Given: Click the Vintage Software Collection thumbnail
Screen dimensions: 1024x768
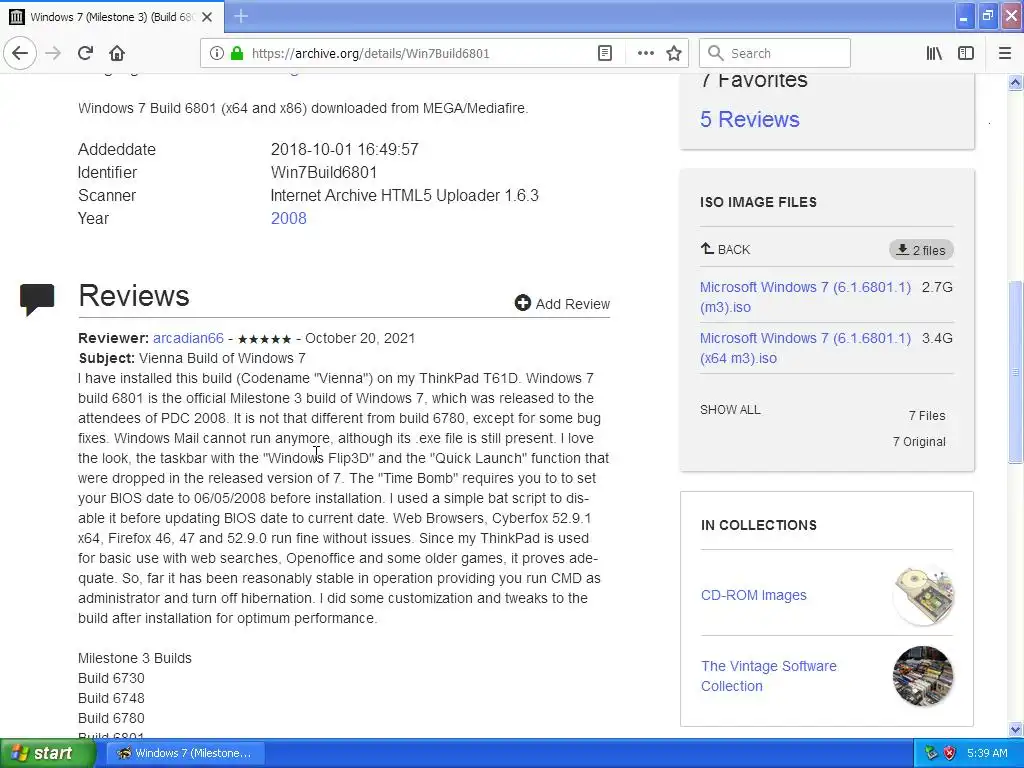Looking at the screenshot, I should 923,676.
